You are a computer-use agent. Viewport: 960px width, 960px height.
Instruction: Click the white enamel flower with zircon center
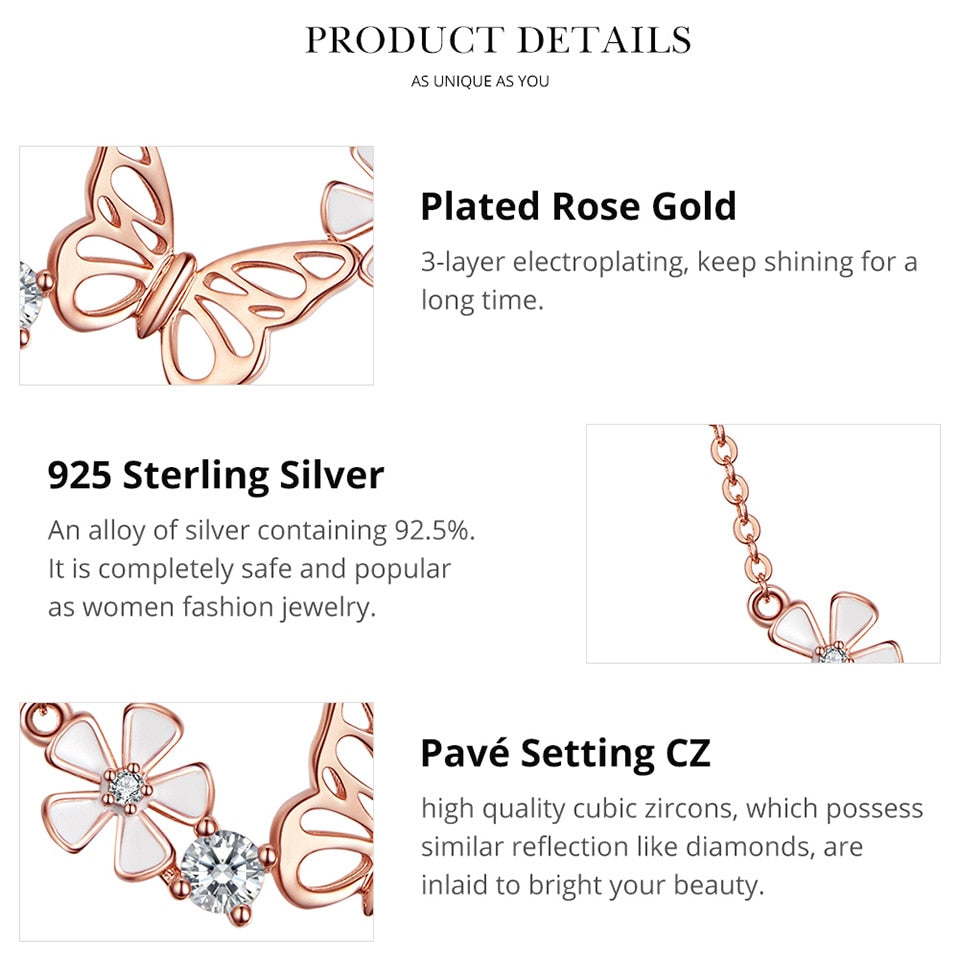tap(127, 790)
